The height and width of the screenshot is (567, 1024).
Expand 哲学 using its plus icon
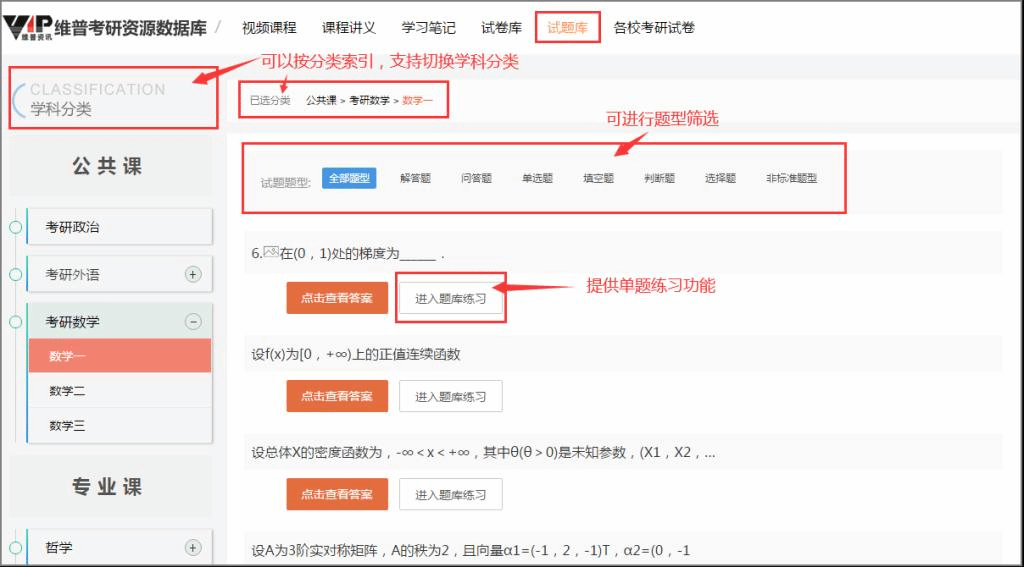(x=194, y=548)
